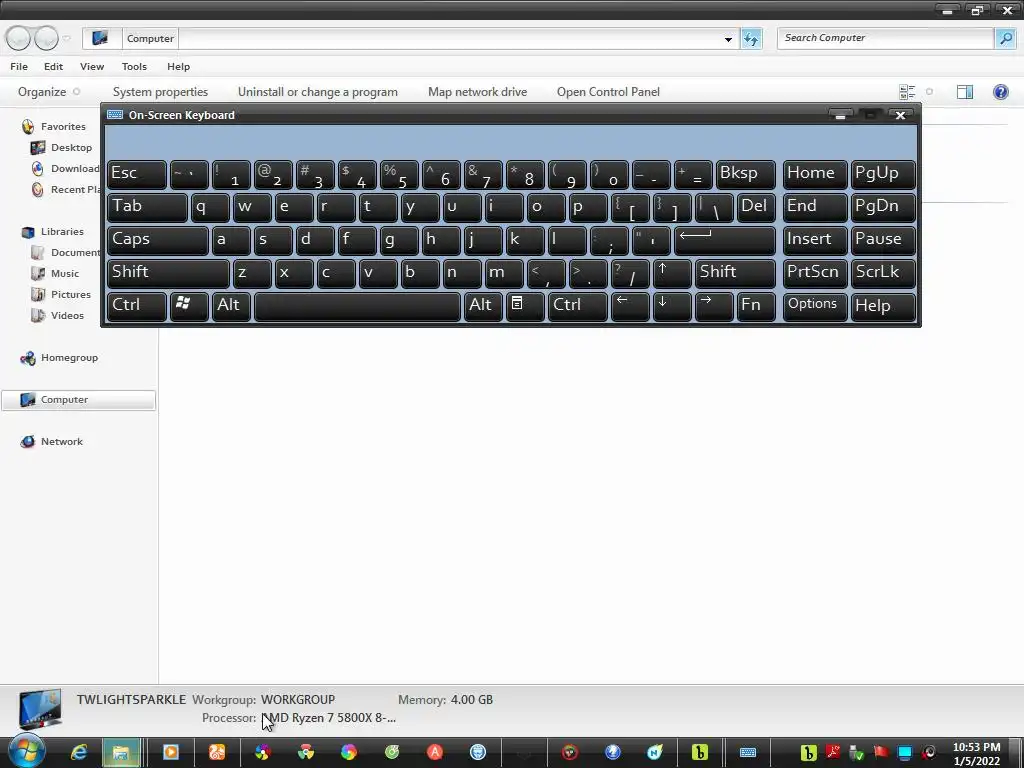
Task: Click the green b taskbar icon
Action: click(x=699, y=752)
